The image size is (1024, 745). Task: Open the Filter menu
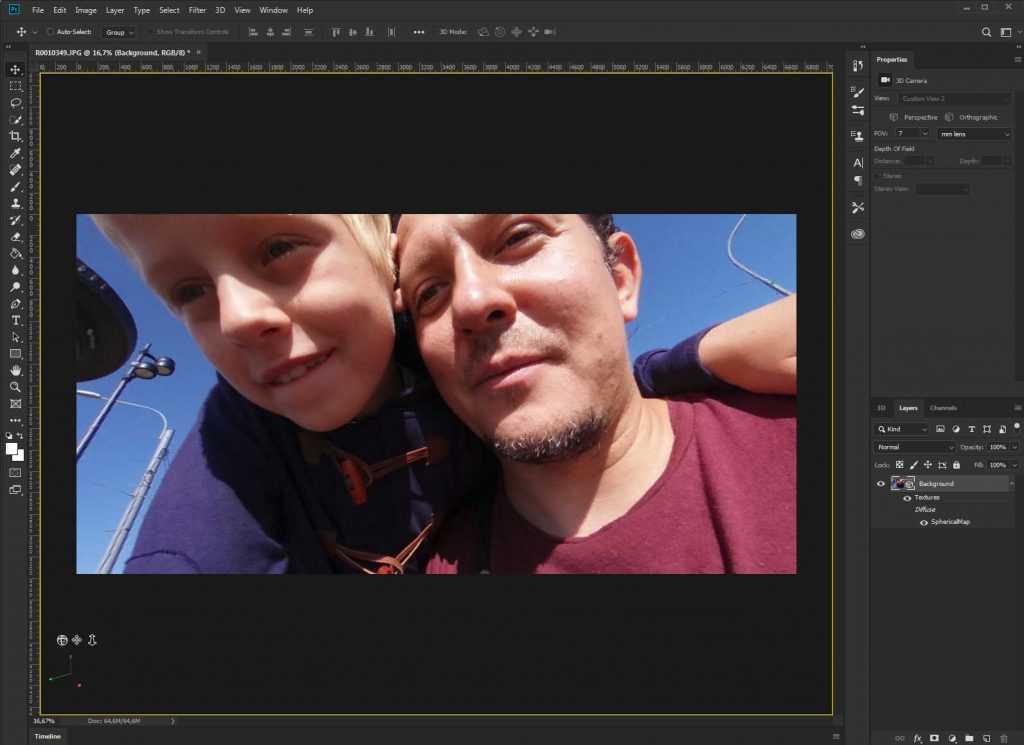pos(197,10)
